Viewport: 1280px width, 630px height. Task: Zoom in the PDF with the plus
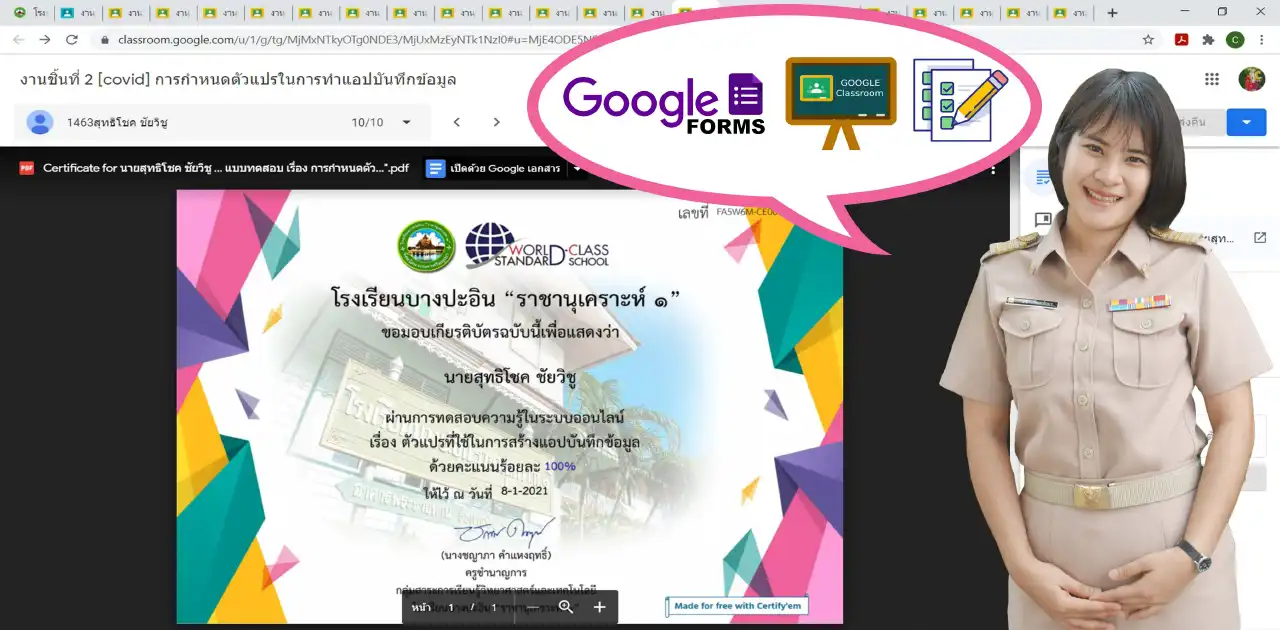pos(600,607)
